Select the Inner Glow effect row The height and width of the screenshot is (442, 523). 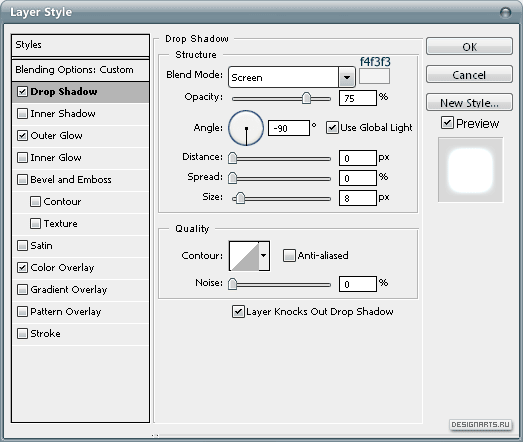tap(80, 158)
